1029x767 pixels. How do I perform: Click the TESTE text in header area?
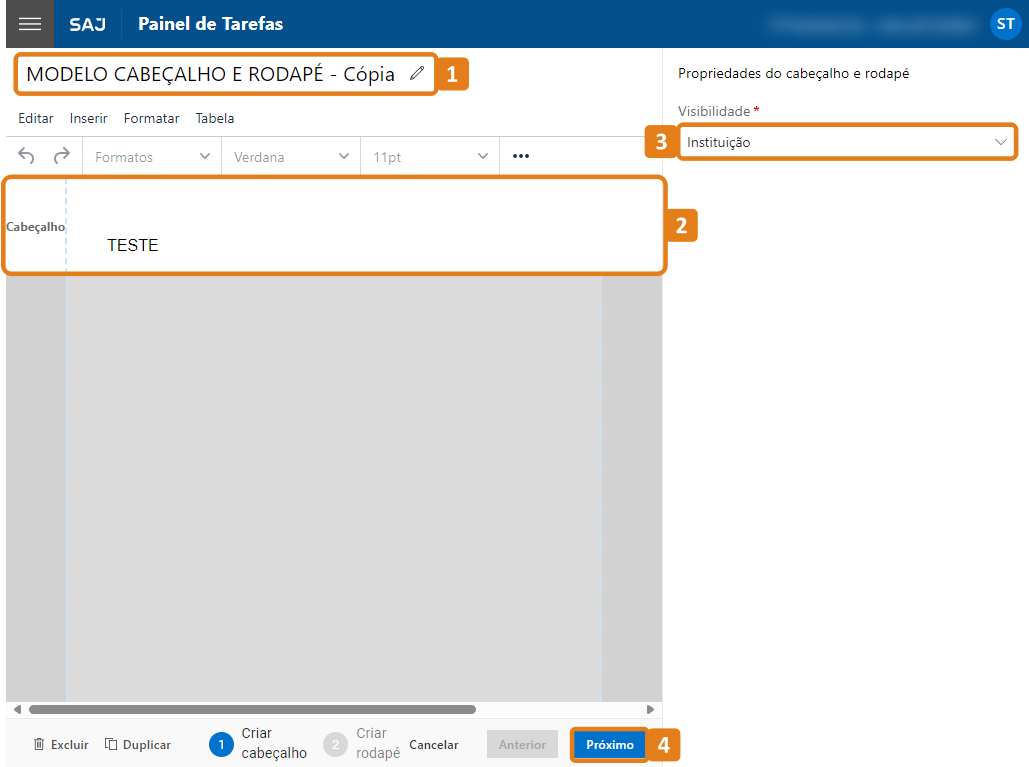pyautogui.click(x=133, y=245)
